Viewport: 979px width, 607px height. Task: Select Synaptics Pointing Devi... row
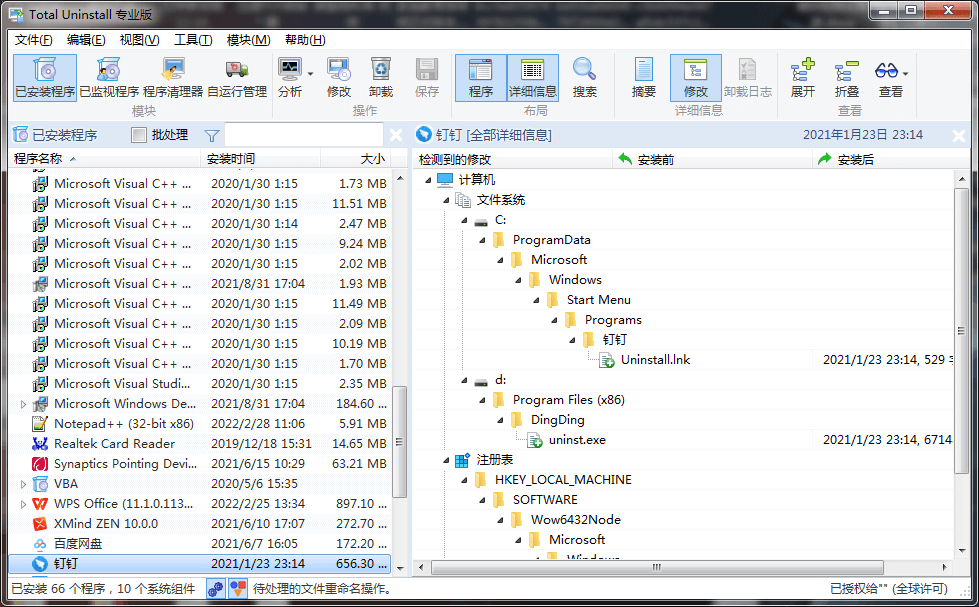coord(200,463)
